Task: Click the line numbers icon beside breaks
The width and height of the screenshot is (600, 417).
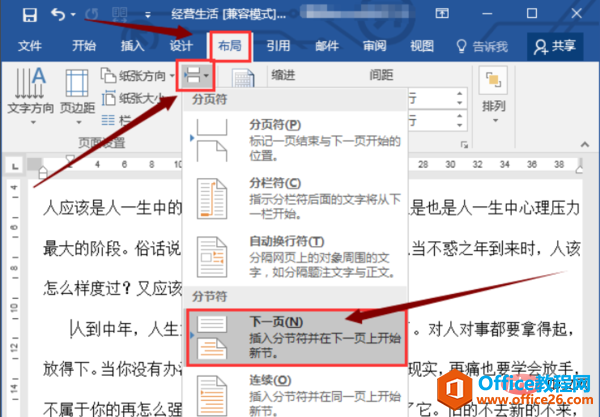Action: (x=243, y=78)
